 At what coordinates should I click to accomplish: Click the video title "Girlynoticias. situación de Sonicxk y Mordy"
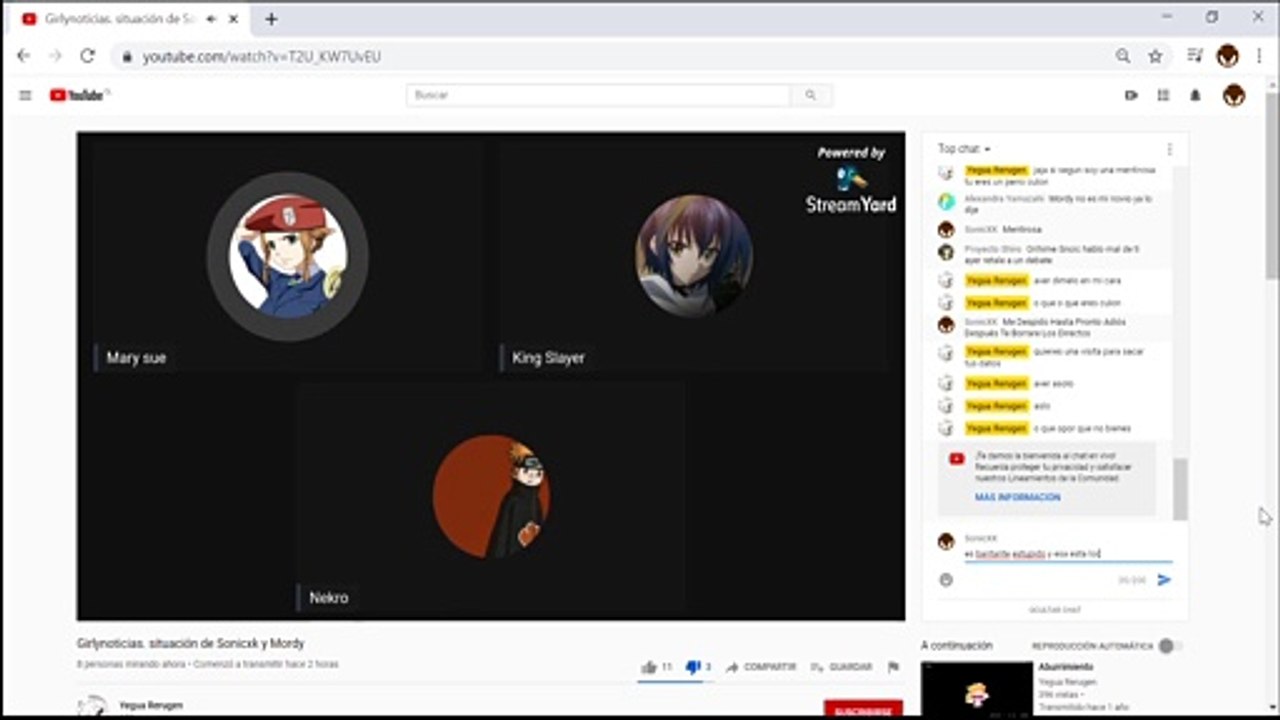[190, 643]
